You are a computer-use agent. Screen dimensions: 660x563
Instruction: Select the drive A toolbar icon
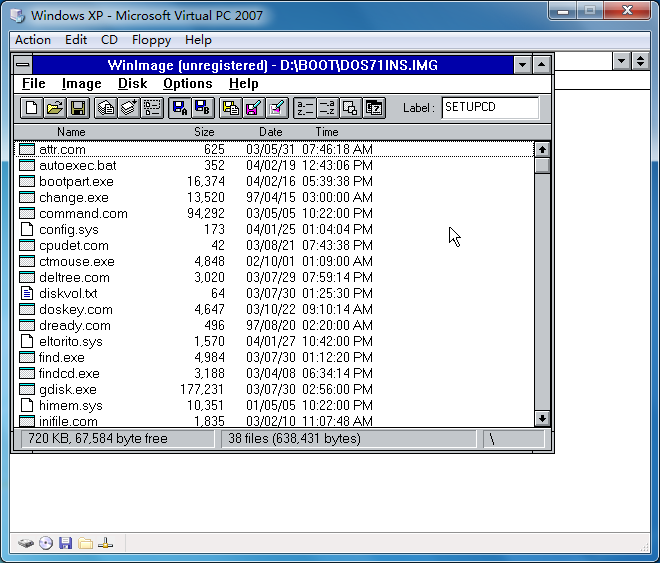[179, 108]
